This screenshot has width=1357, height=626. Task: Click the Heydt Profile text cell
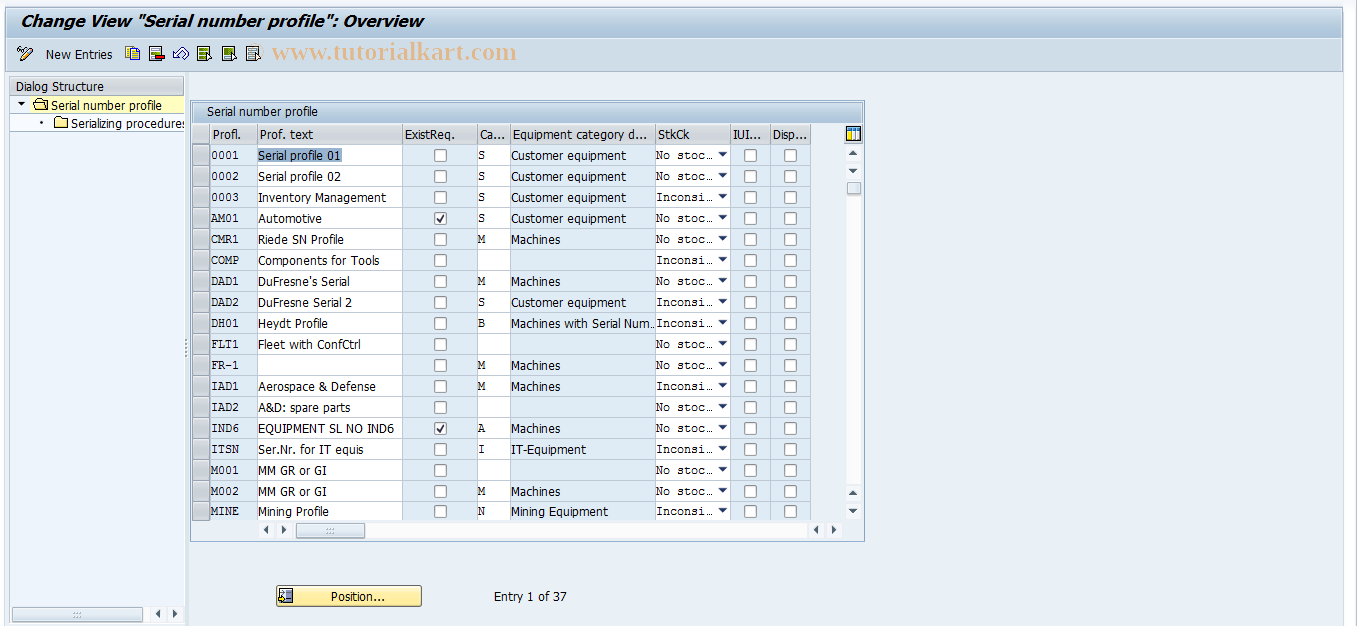[x=329, y=323]
